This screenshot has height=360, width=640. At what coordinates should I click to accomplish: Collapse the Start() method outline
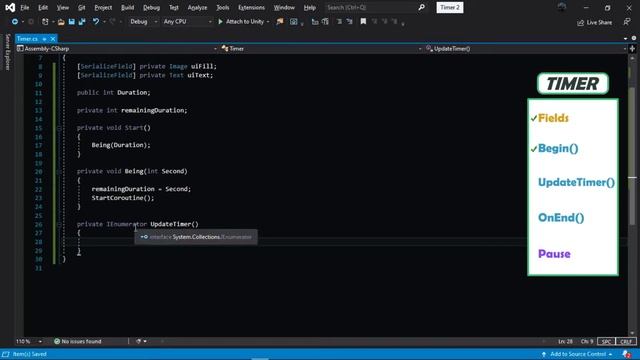point(59,128)
